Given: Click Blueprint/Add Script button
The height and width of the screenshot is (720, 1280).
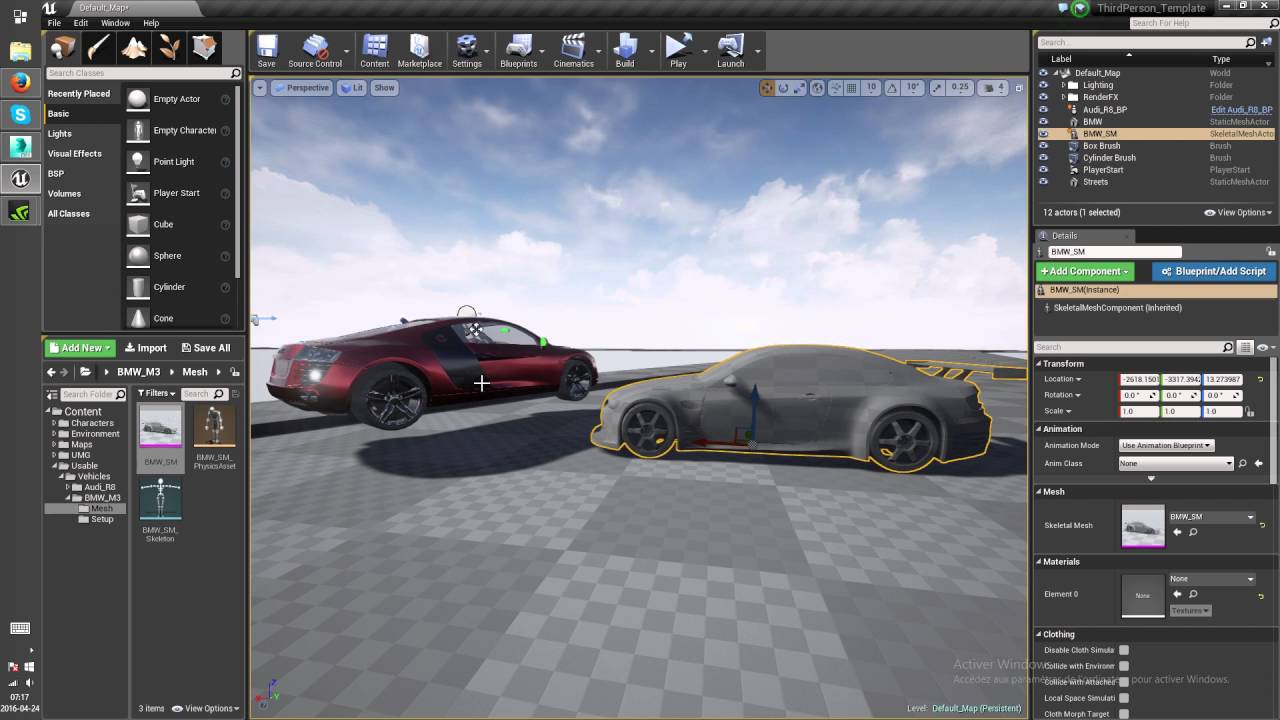Looking at the screenshot, I should click(1214, 271).
